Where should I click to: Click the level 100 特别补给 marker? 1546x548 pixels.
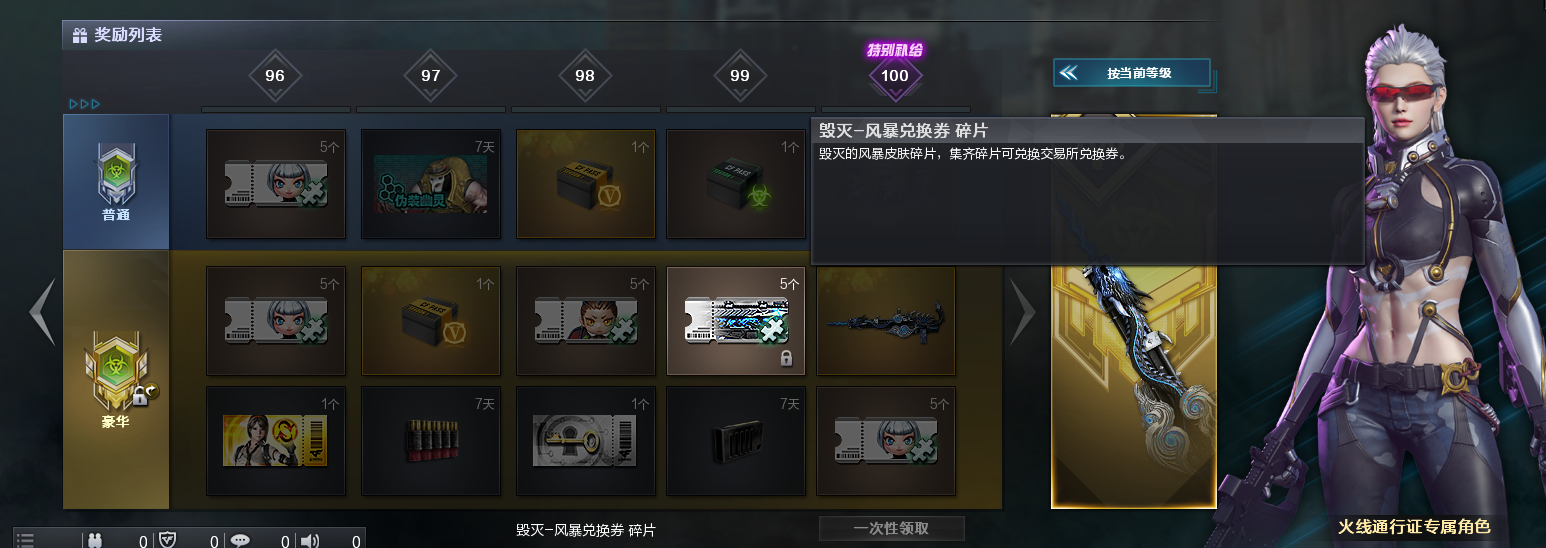[x=895, y=71]
